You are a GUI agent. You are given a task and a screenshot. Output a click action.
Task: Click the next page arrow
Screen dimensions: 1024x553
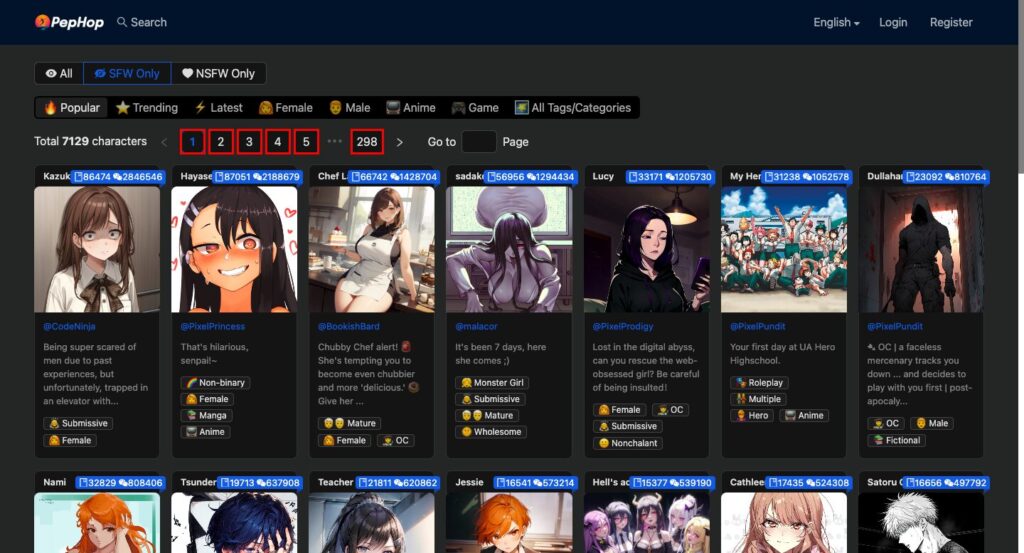[400, 142]
